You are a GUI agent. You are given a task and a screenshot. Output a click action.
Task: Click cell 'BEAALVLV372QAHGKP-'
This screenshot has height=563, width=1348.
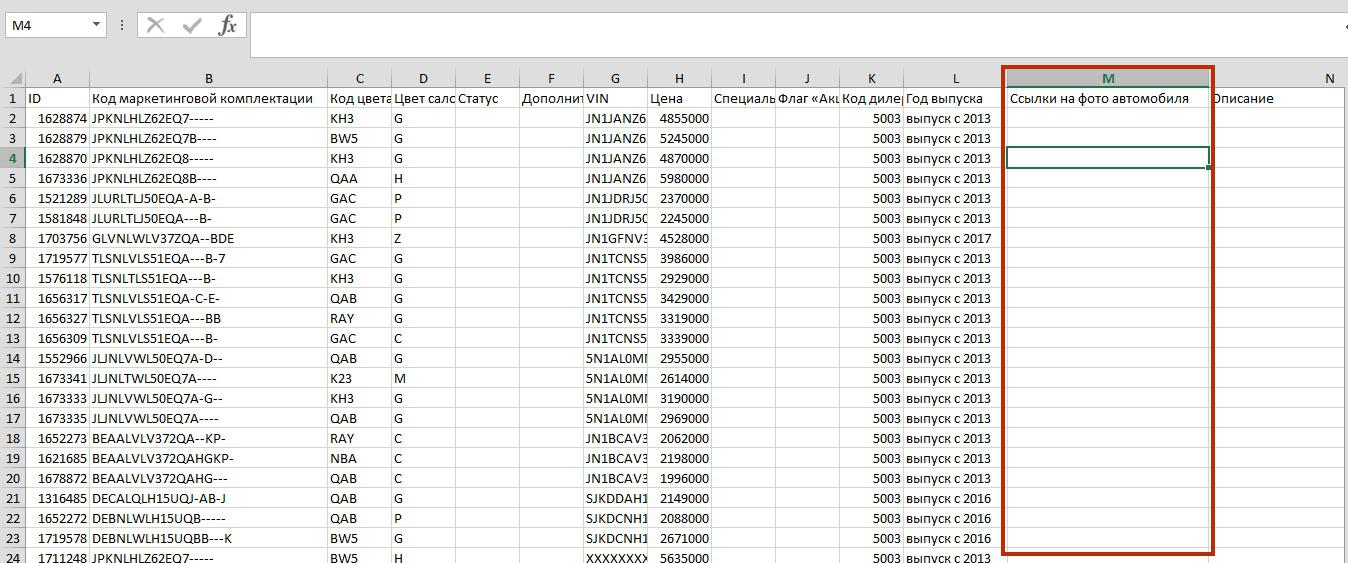coord(208,458)
